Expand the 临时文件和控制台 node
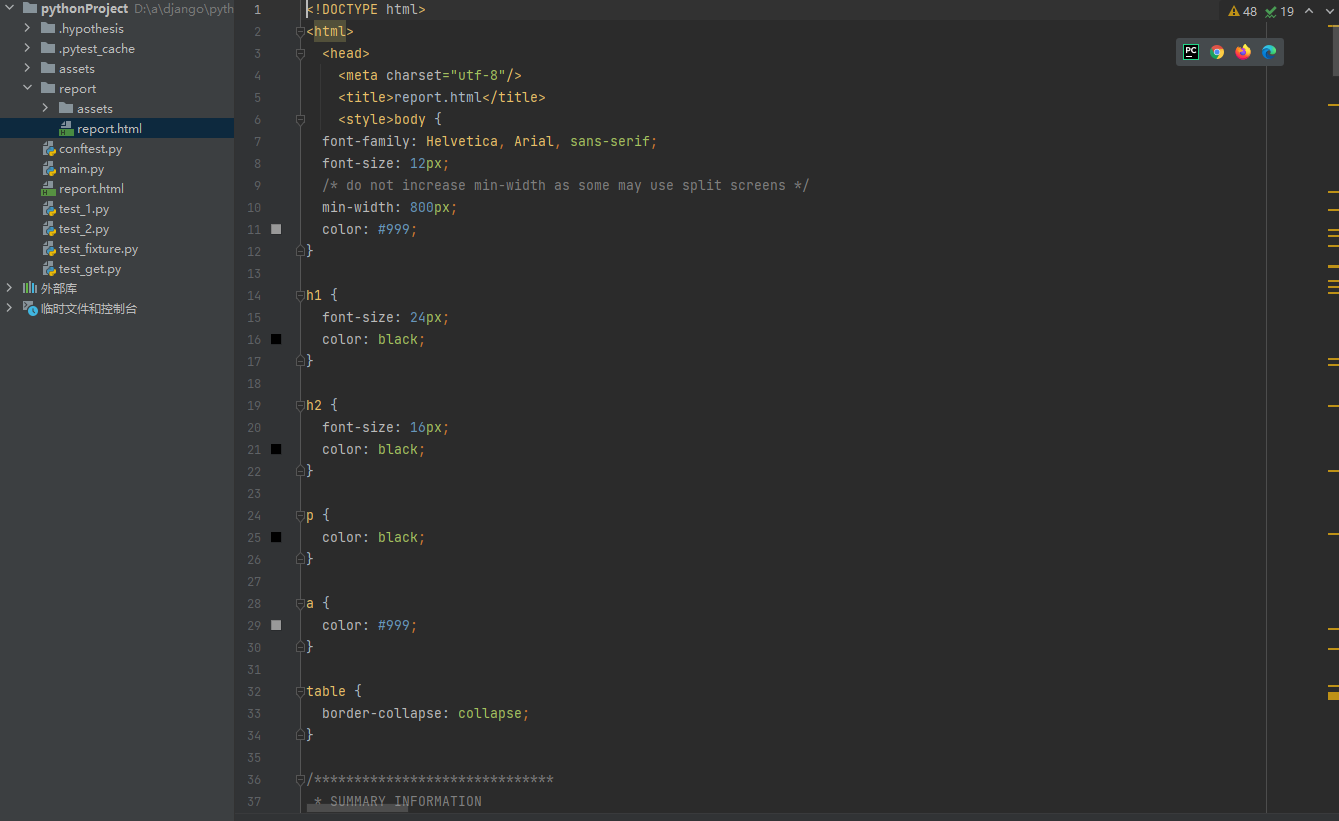 click(x=10, y=308)
